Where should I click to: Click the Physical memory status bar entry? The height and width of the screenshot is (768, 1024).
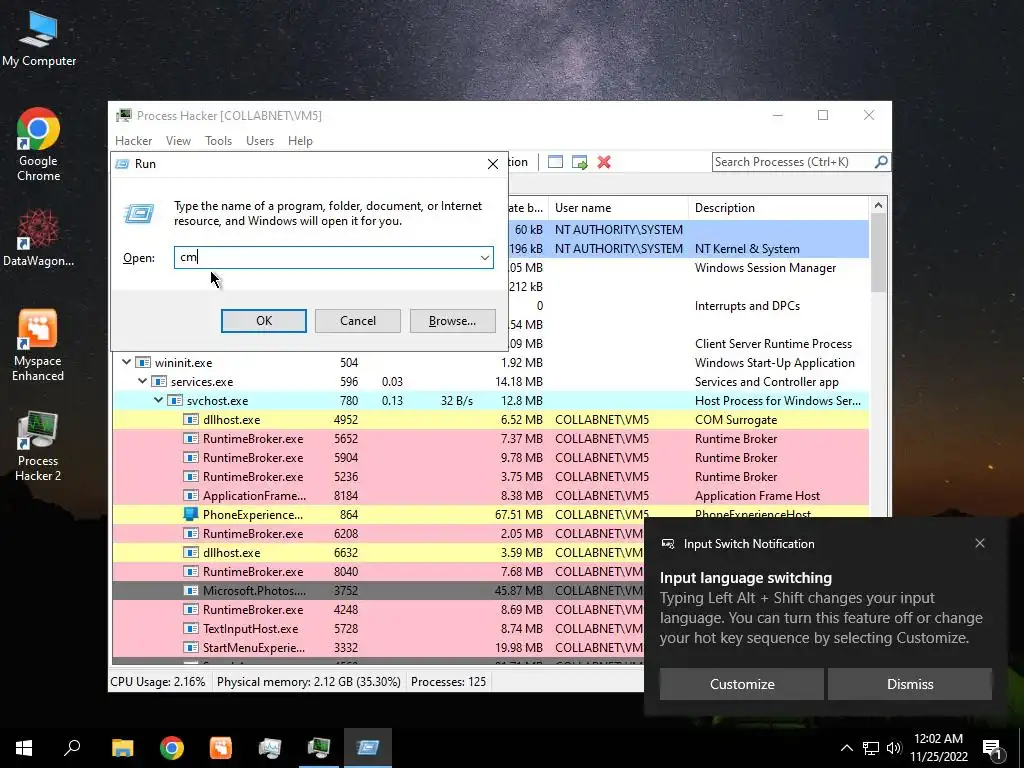point(308,682)
